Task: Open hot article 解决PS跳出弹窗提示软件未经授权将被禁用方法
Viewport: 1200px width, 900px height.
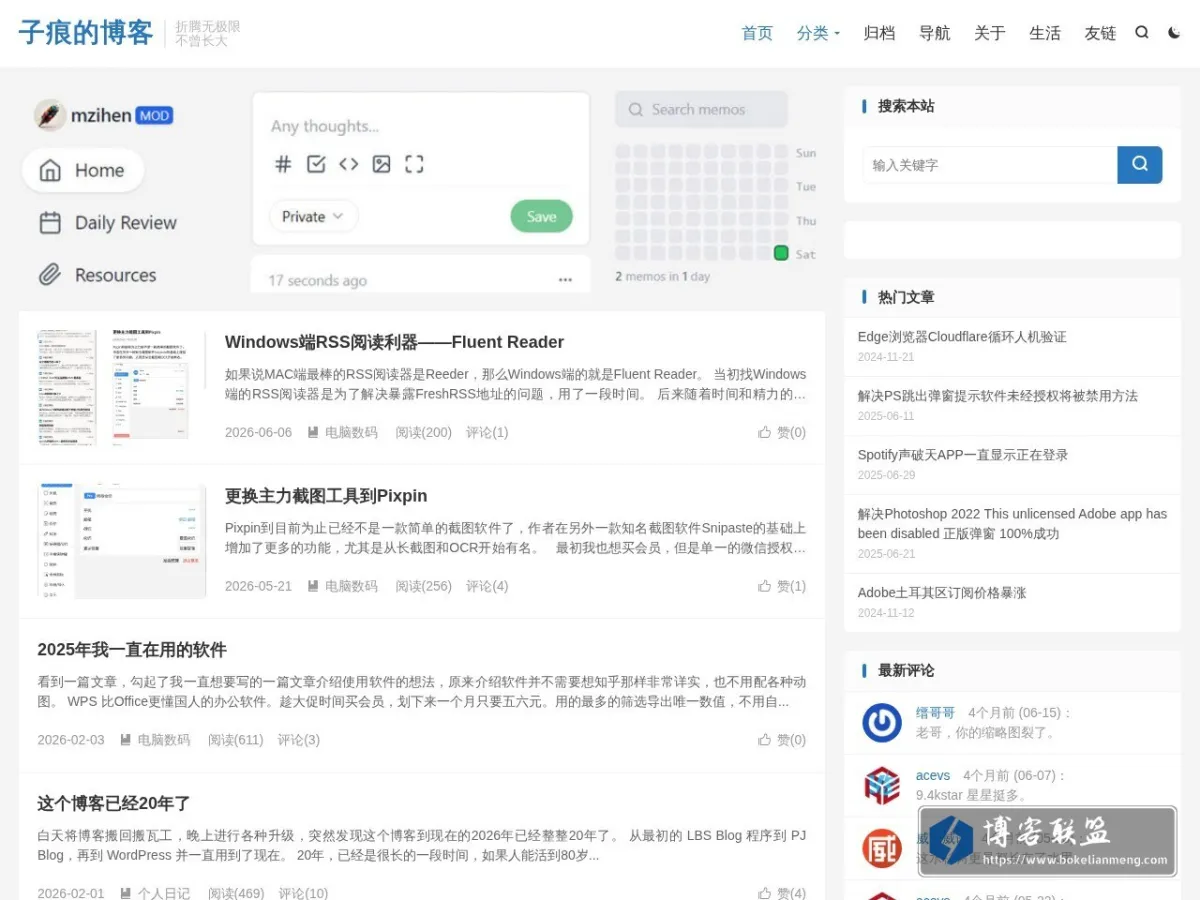Action: click(998, 396)
